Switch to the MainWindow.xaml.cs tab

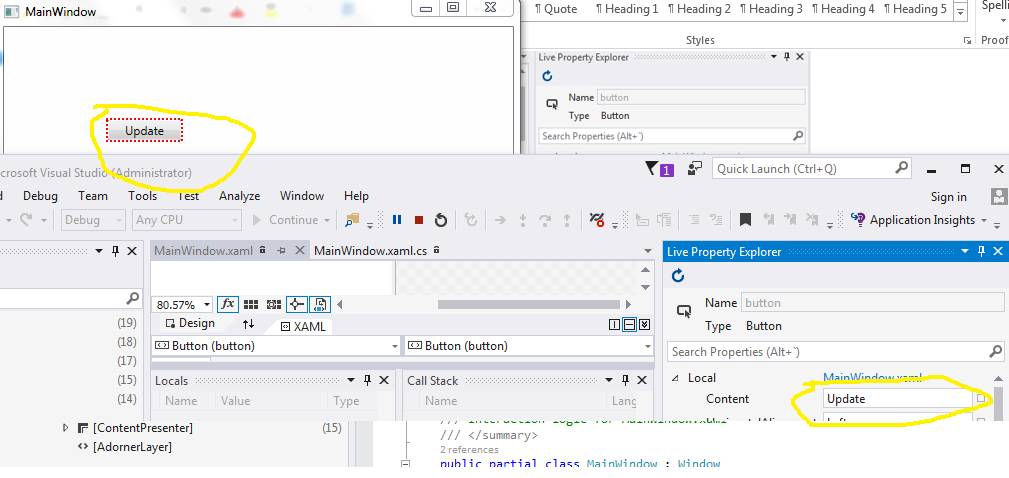(x=370, y=251)
